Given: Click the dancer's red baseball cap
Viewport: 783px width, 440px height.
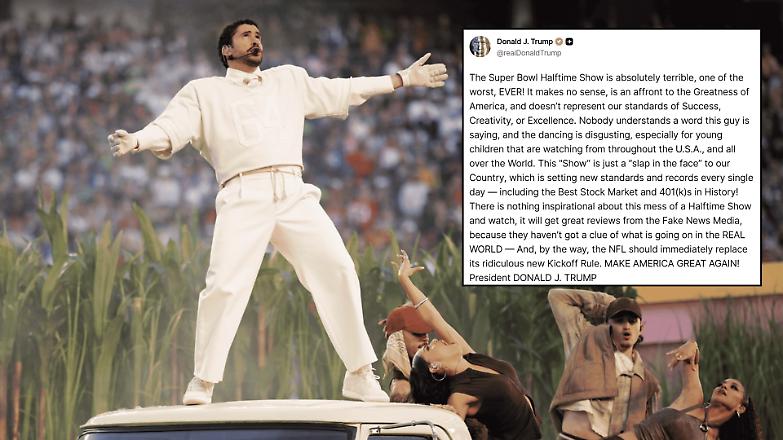Looking at the screenshot, I should (407, 320).
